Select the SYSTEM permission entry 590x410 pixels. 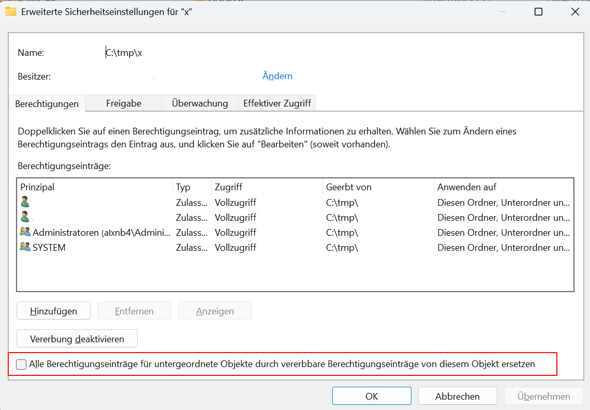(295, 248)
